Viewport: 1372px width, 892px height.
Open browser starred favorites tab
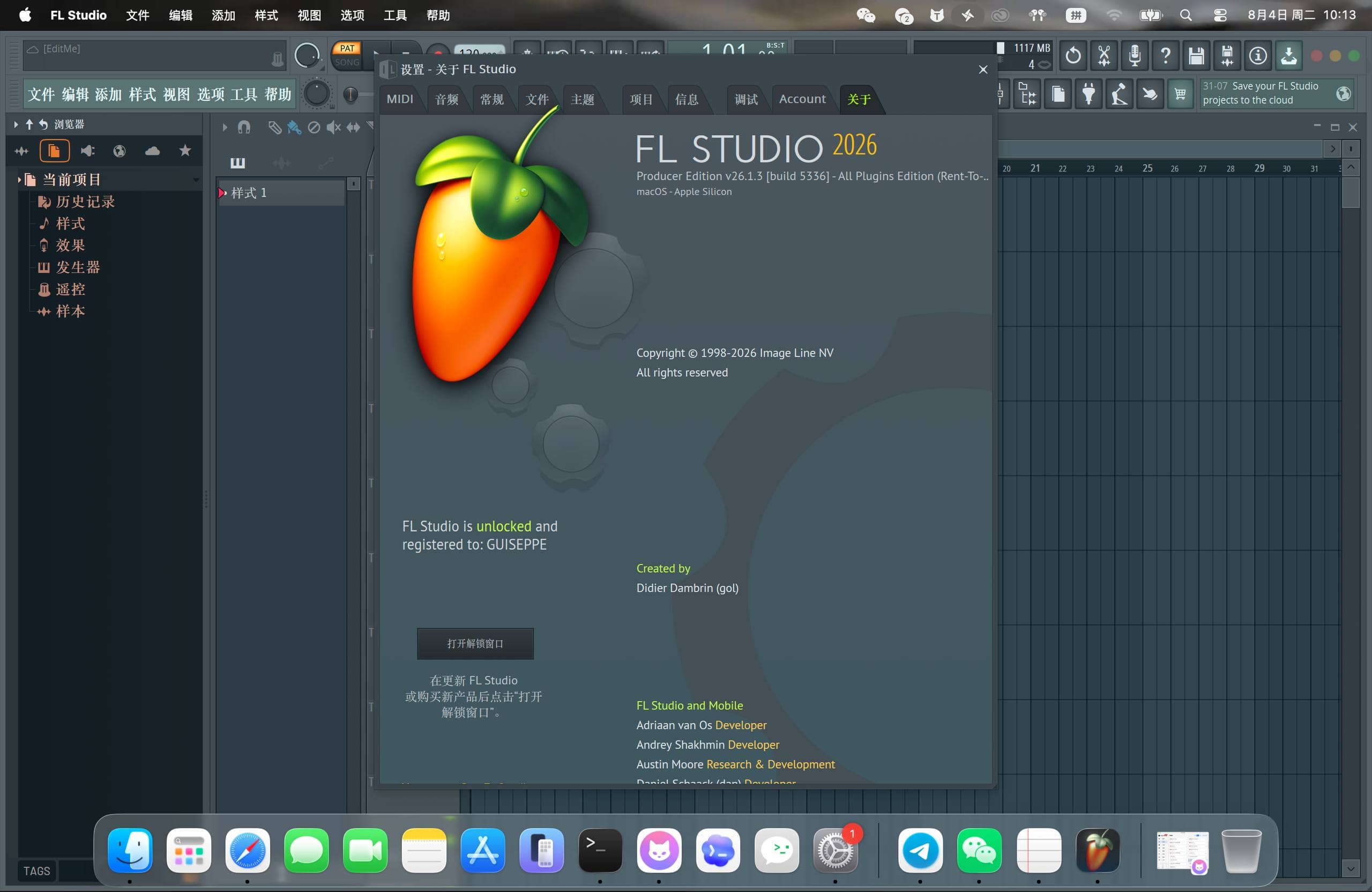click(185, 151)
